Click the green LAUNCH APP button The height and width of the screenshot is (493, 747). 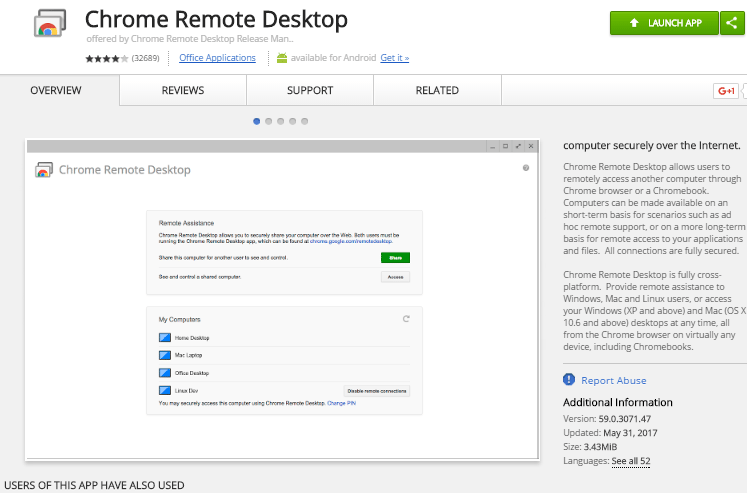point(664,23)
